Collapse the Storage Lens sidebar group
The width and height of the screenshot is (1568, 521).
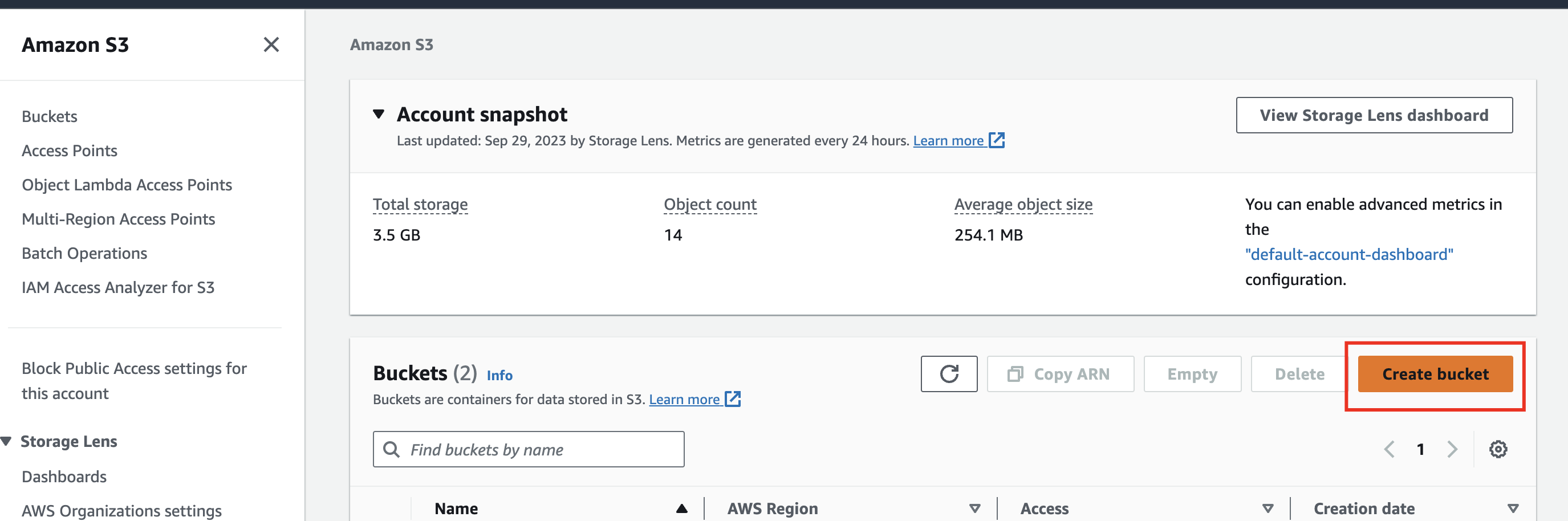(7, 441)
